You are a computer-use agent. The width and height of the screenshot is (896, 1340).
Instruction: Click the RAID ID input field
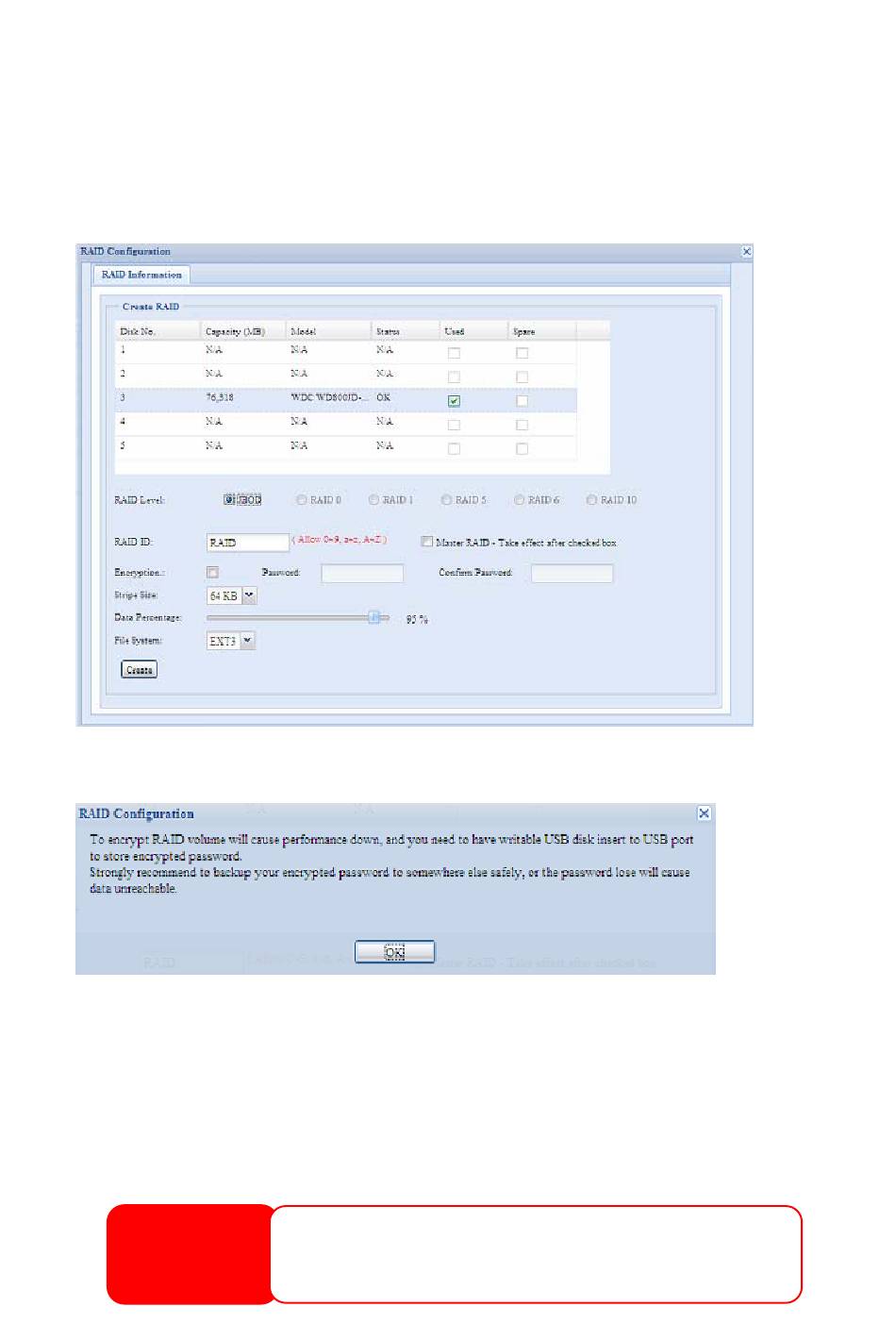coord(247,543)
